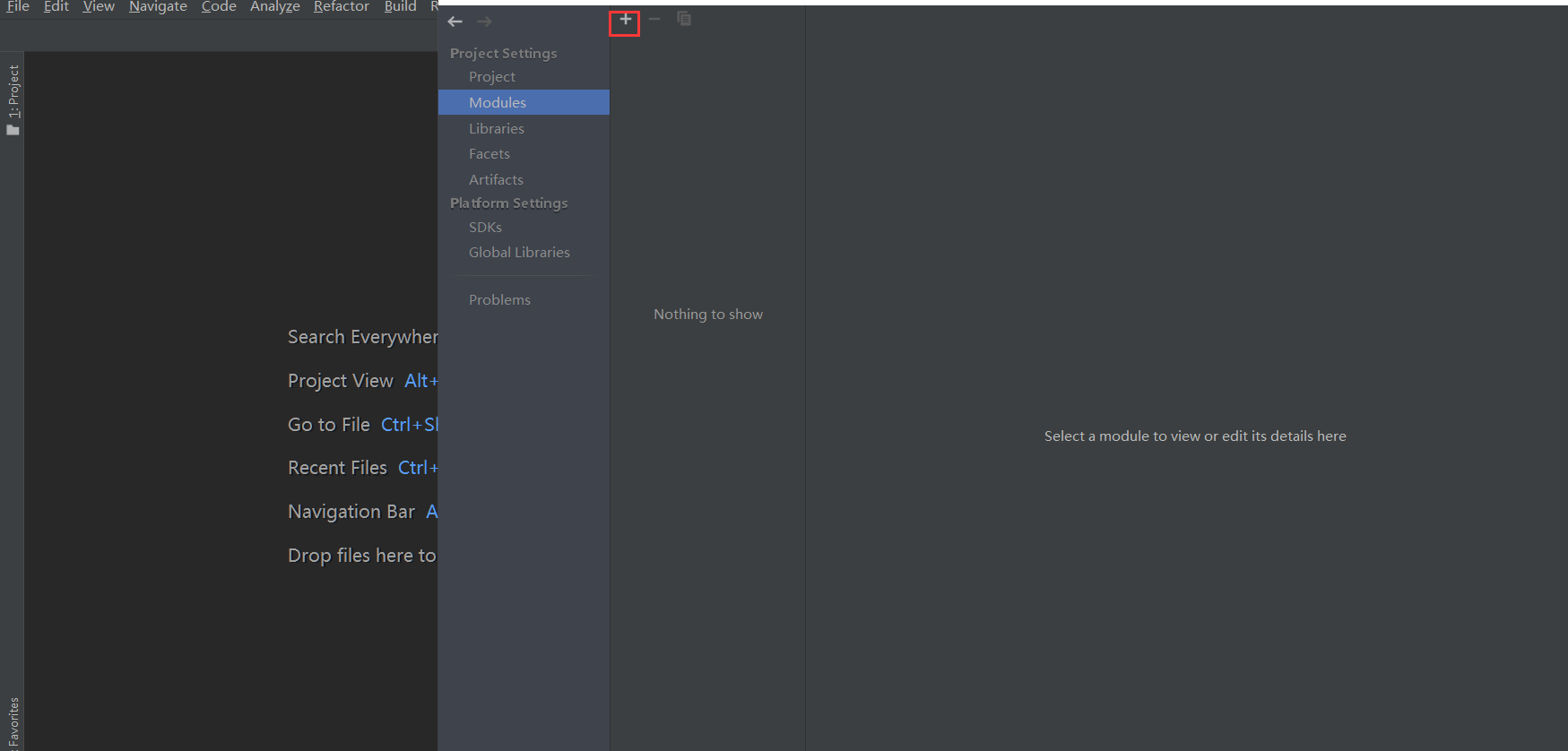The height and width of the screenshot is (751, 1568).
Task: Click the Navigation Bar hint text
Action: point(351,512)
